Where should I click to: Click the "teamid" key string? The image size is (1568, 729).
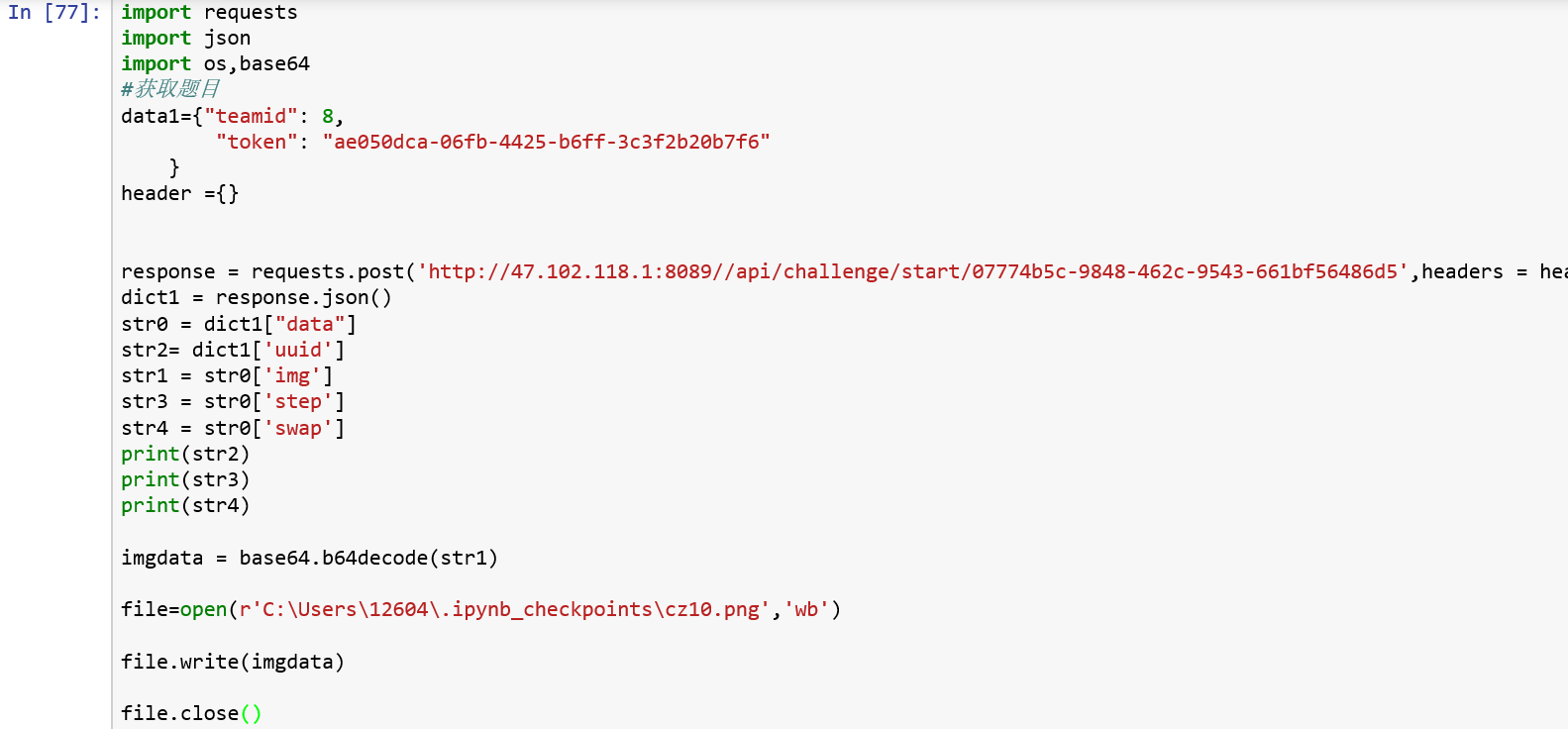251,117
